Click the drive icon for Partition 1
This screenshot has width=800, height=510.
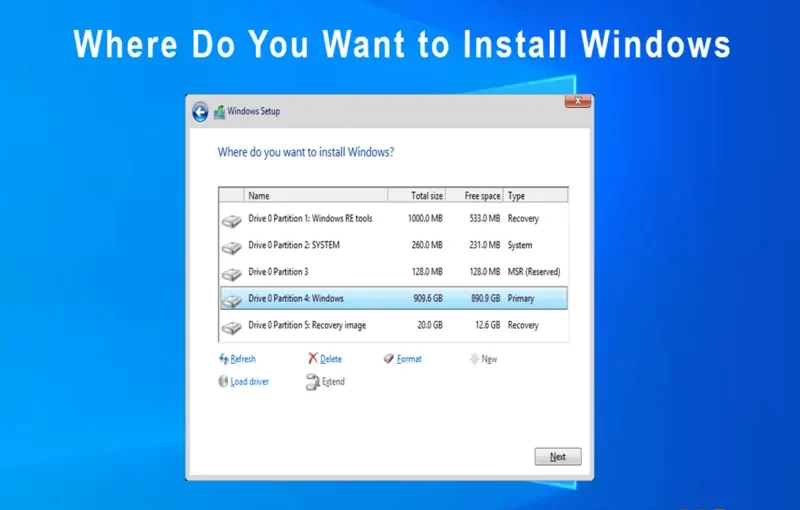point(231,219)
